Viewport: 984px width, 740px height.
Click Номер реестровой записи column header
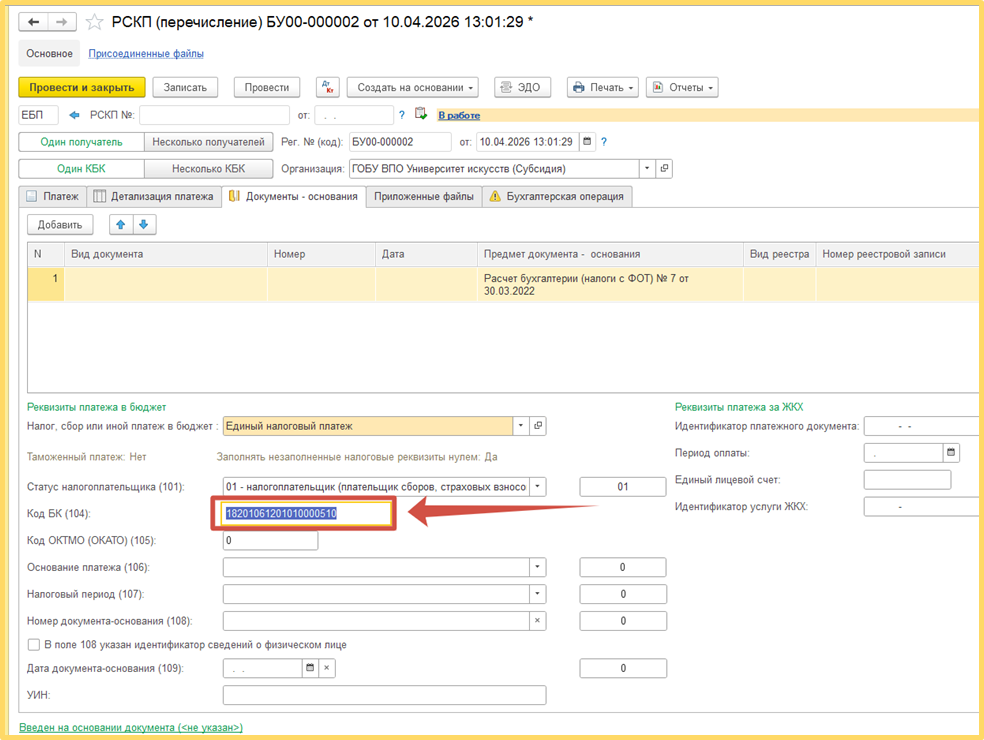(x=897, y=254)
